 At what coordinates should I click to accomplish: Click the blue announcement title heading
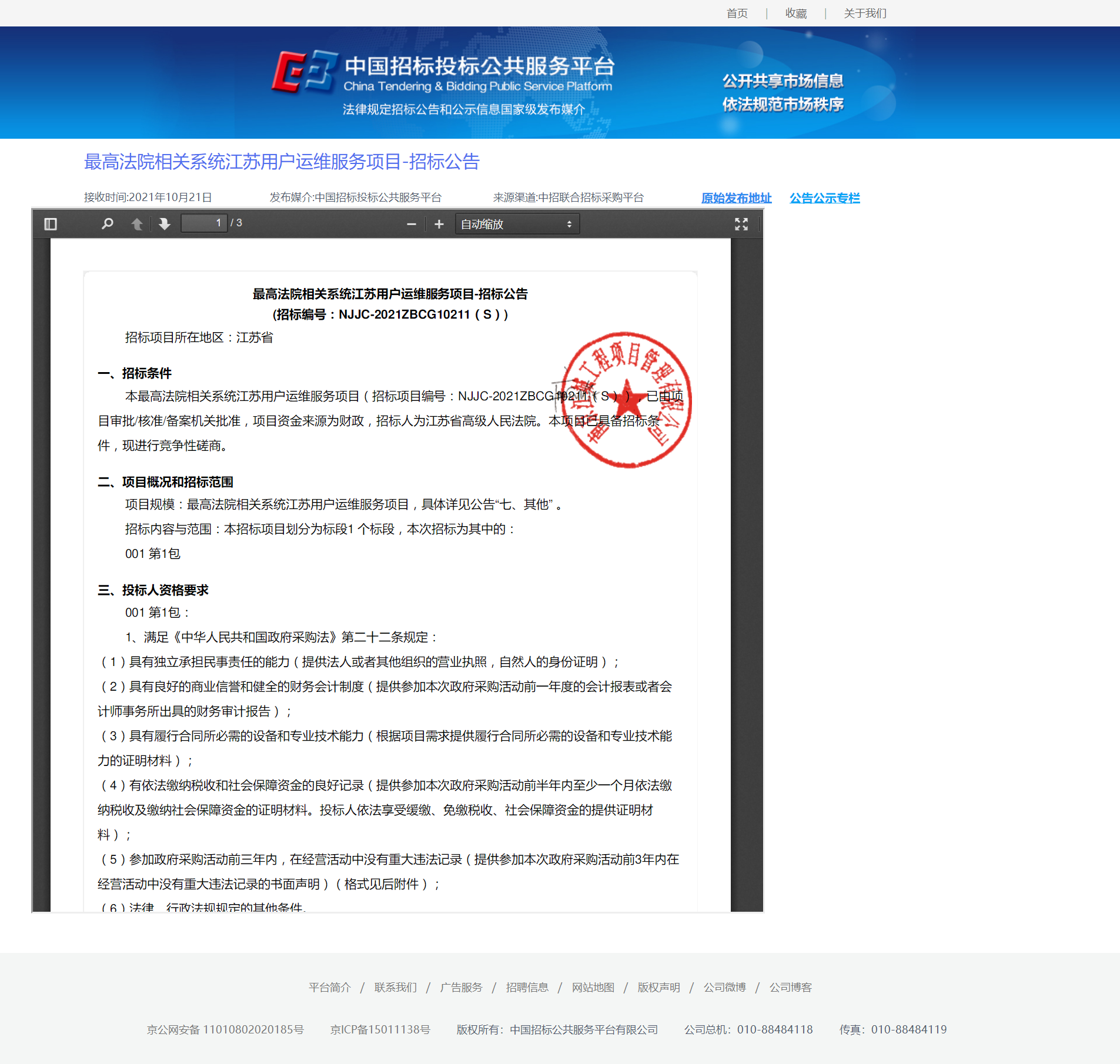(x=282, y=162)
